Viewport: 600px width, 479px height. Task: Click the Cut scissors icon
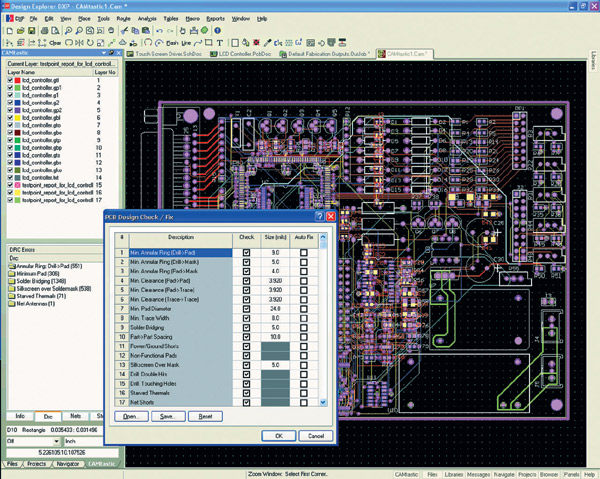point(124,31)
